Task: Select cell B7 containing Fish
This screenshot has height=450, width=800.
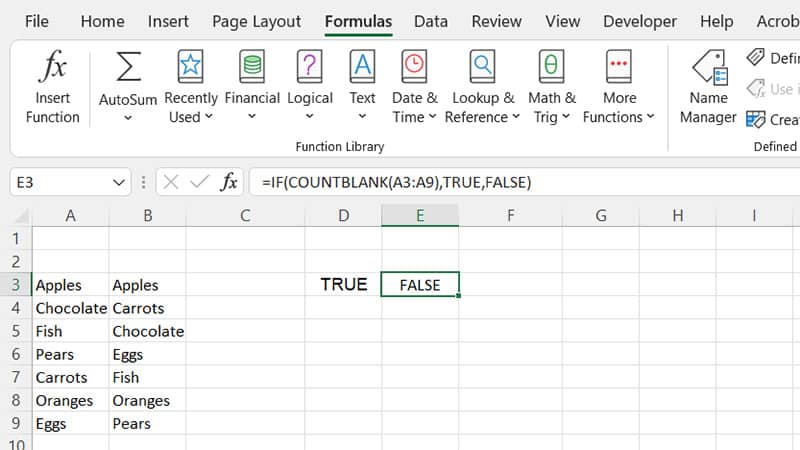Action: [x=147, y=377]
